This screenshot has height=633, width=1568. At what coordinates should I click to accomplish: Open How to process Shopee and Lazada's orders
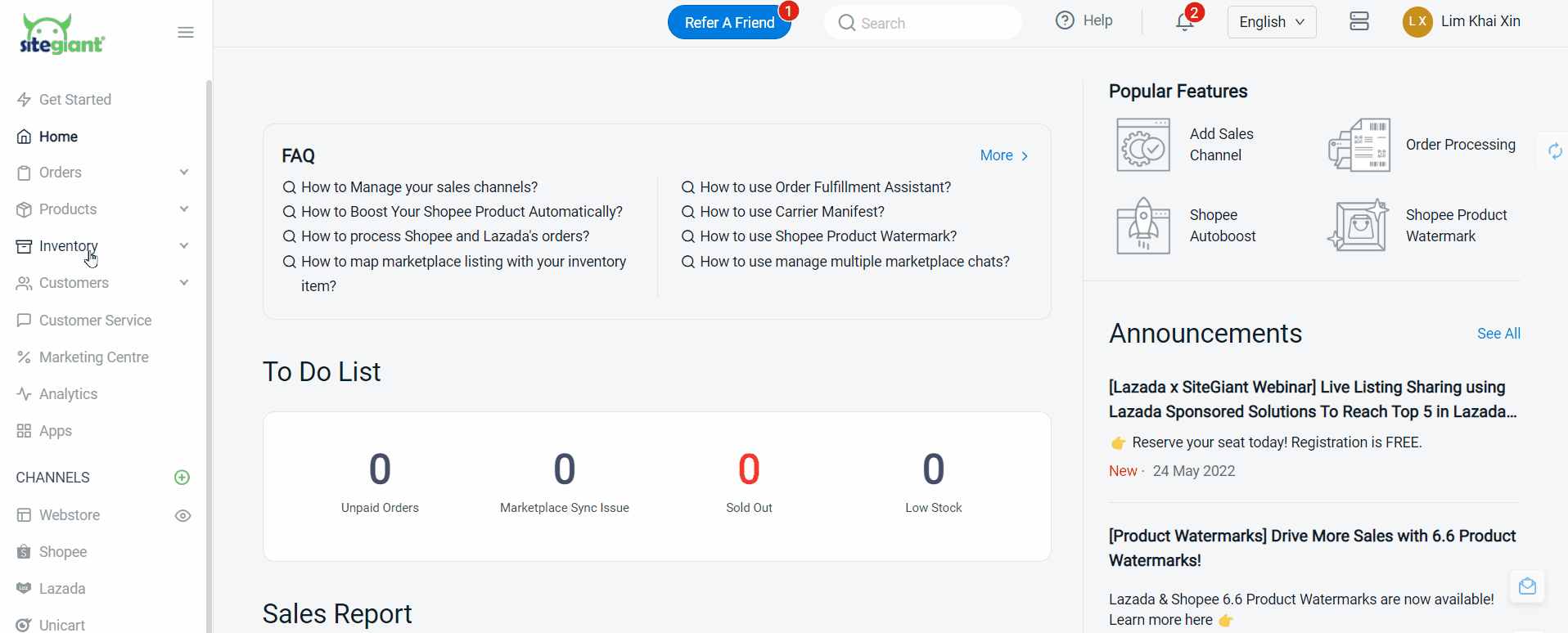[445, 236]
